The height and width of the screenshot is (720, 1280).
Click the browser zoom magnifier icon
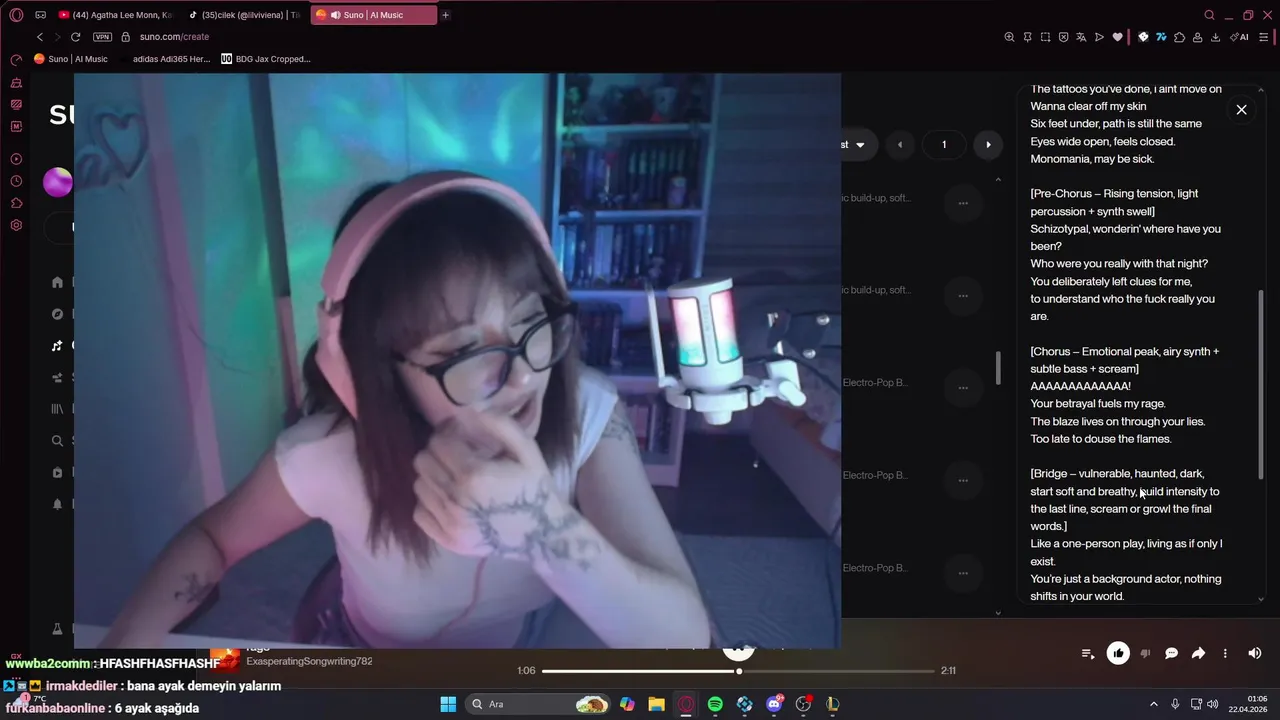[1009, 37]
